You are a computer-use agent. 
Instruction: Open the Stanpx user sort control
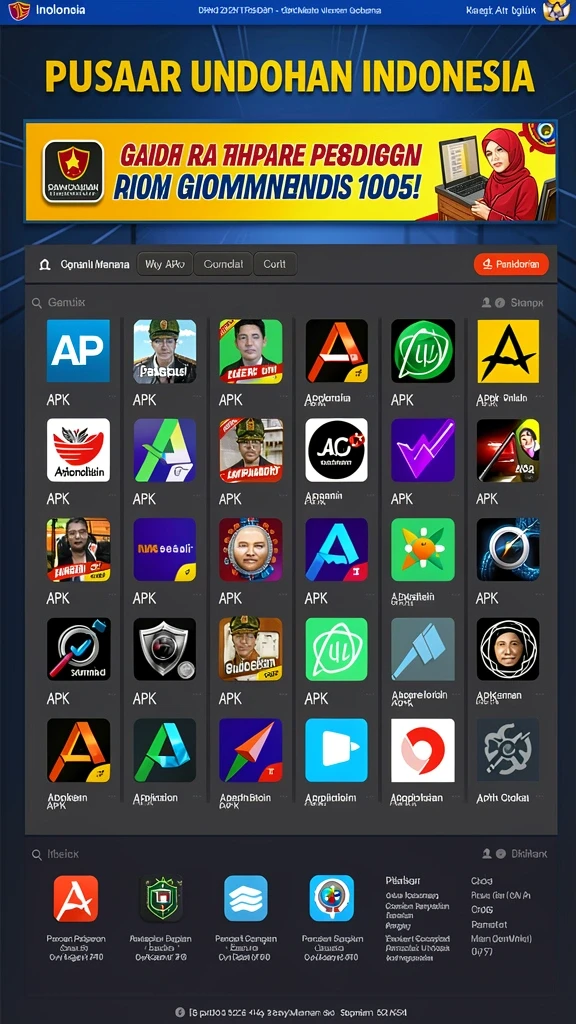coord(512,303)
